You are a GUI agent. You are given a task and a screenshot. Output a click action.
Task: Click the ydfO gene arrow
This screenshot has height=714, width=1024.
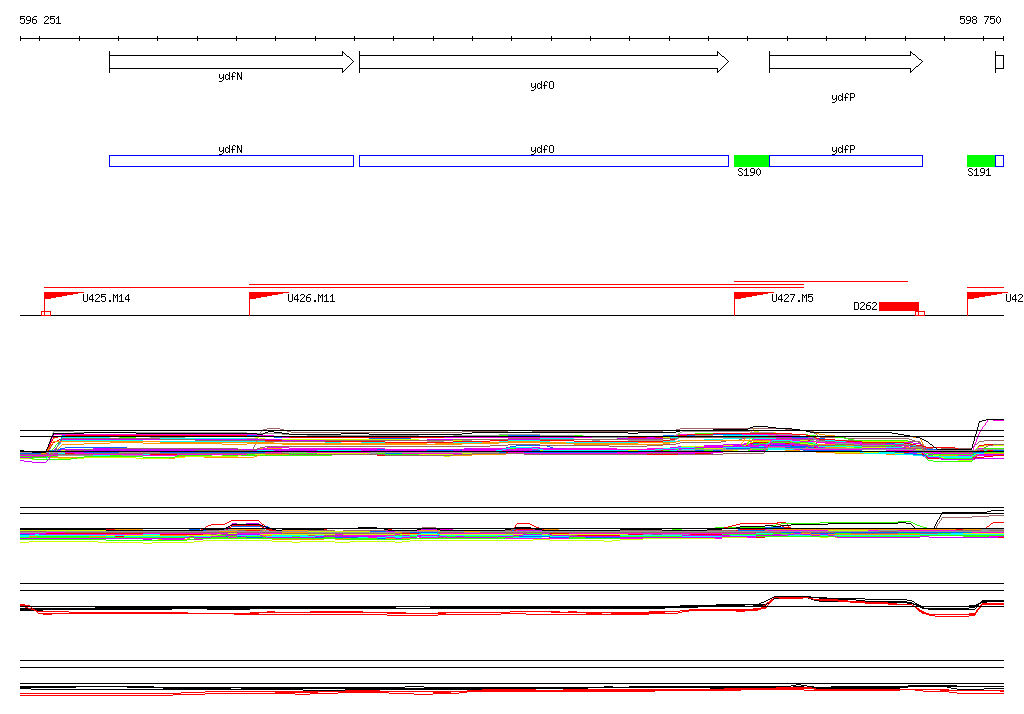(544, 62)
